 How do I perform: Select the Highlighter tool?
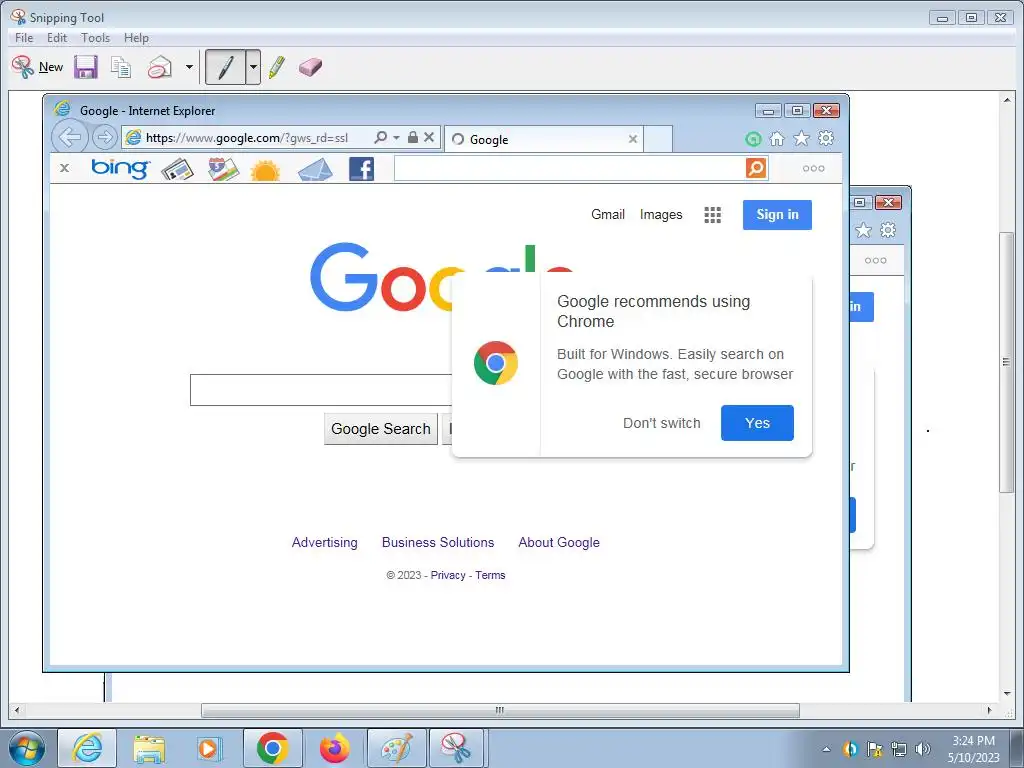277,67
